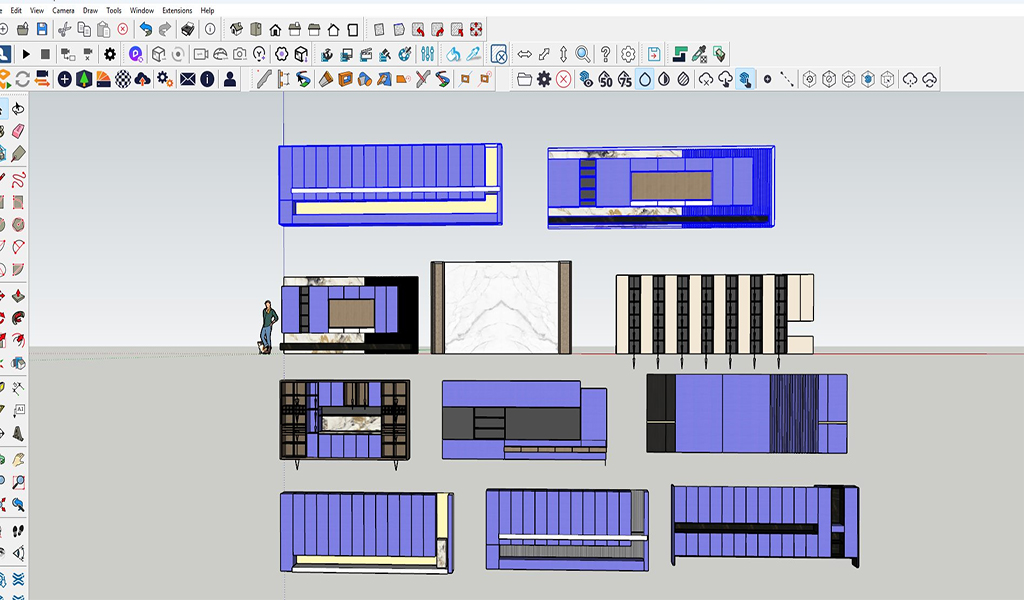Select the eyedropper sampler icon

pos(699,54)
